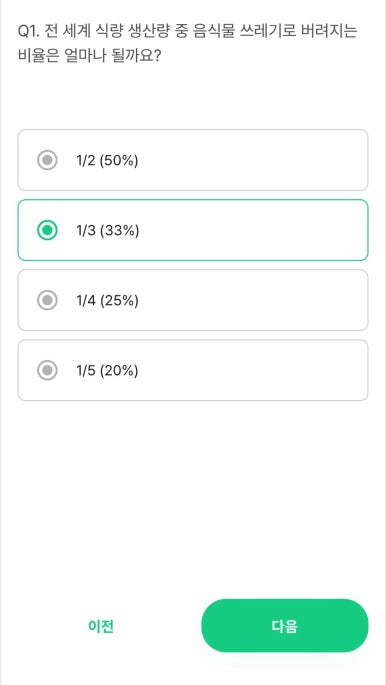
Task: Select the 1/3 (33%) radio button
Action: pyautogui.click(x=47, y=230)
